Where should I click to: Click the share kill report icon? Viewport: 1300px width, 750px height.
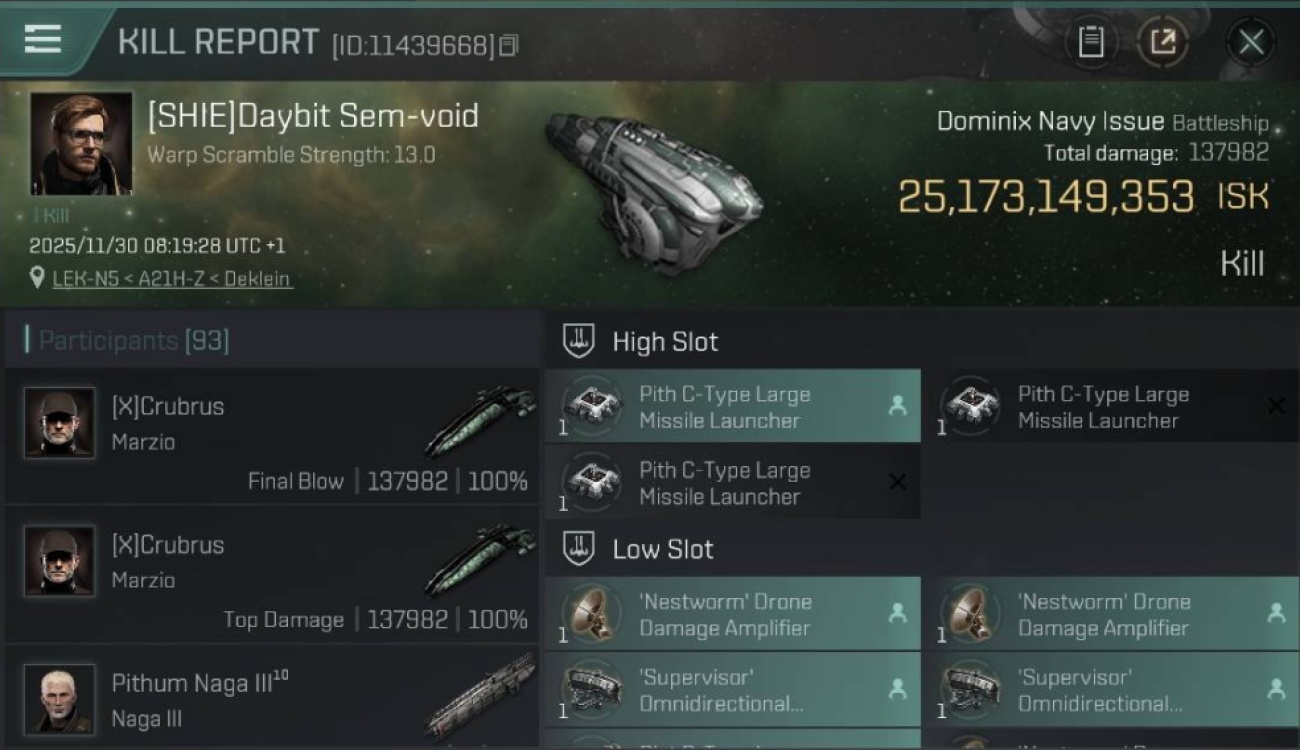[x=1163, y=42]
